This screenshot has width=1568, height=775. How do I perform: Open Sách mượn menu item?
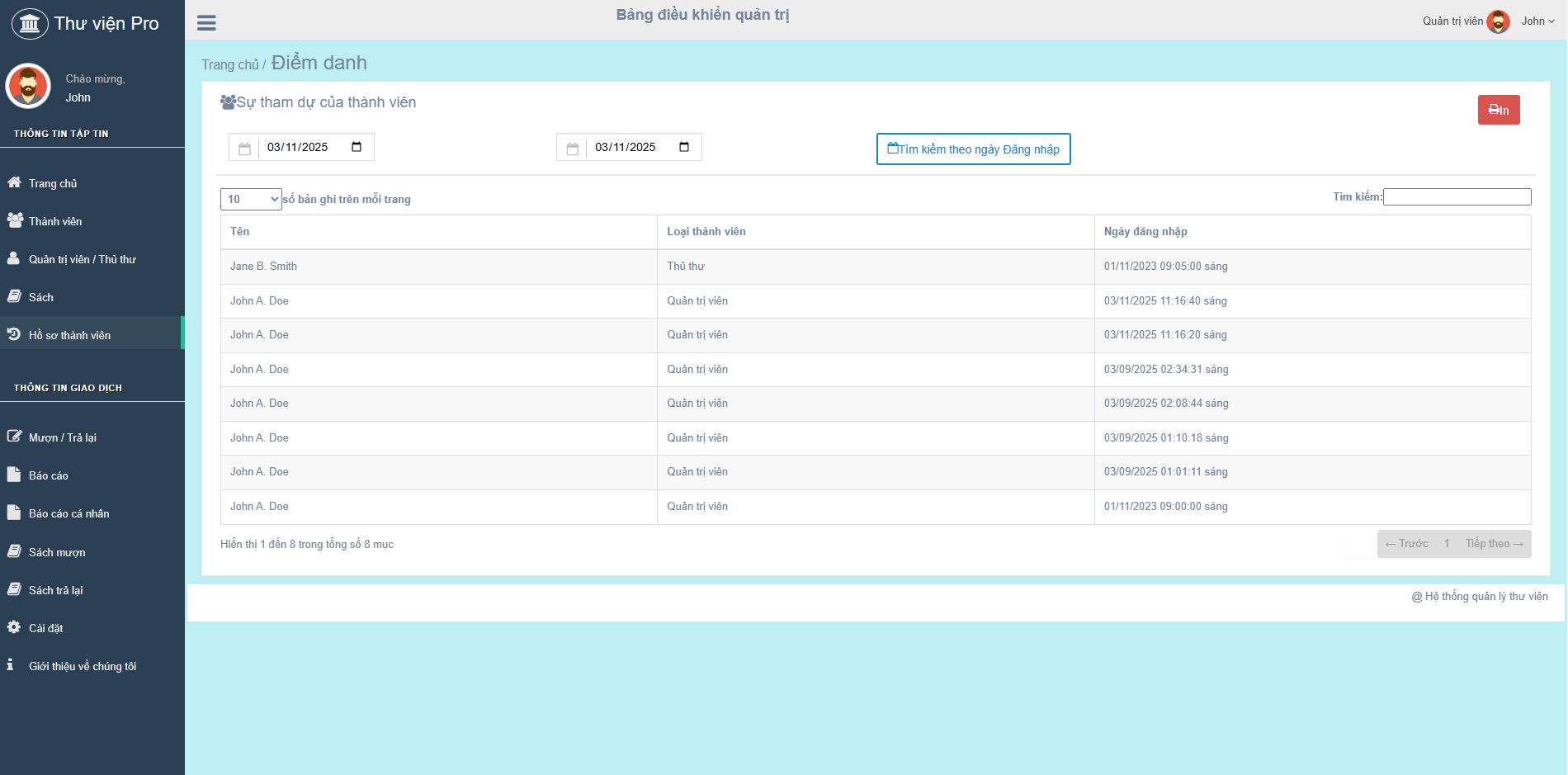(57, 552)
